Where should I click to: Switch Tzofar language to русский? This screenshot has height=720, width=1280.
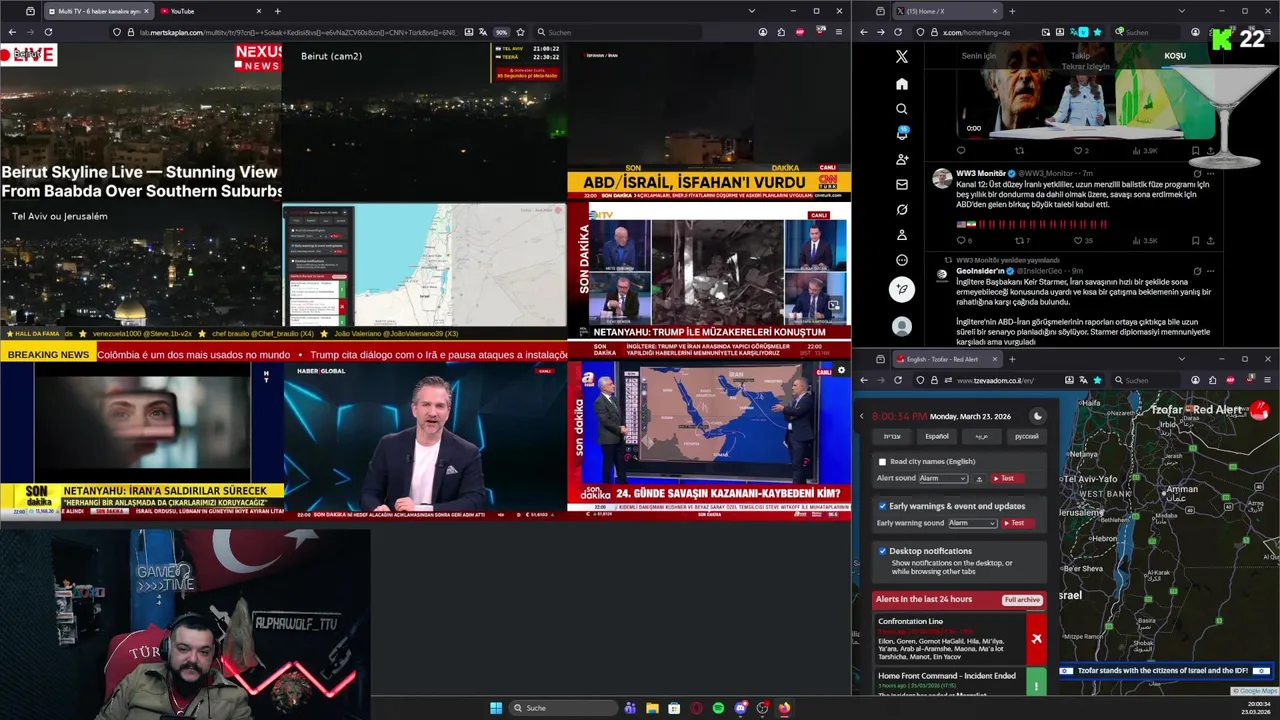[1027, 436]
